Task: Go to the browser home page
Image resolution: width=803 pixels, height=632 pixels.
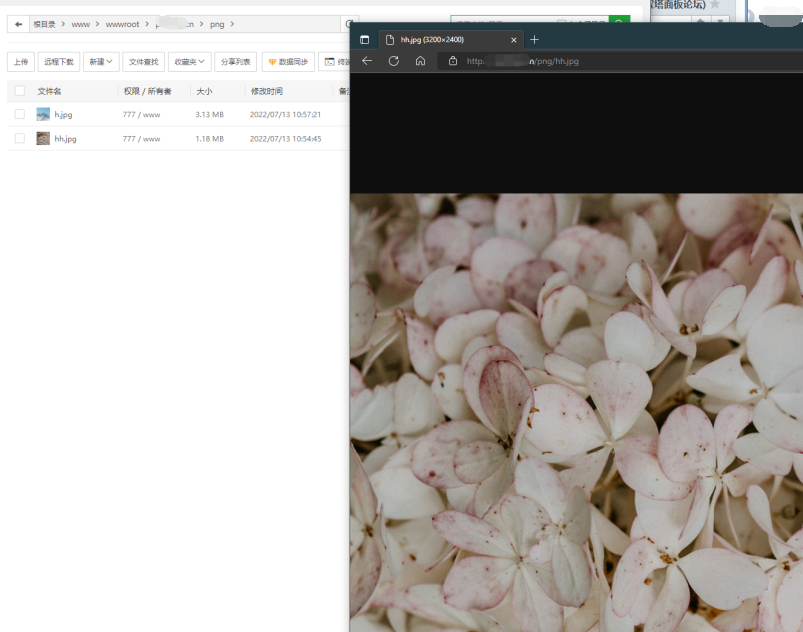Action: point(420,61)
